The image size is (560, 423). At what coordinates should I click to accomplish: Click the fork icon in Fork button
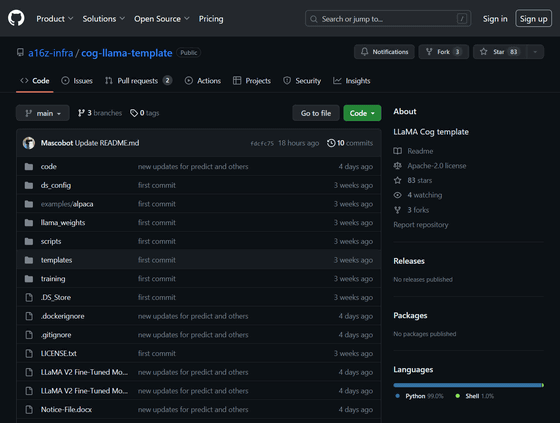pos(429,52)
